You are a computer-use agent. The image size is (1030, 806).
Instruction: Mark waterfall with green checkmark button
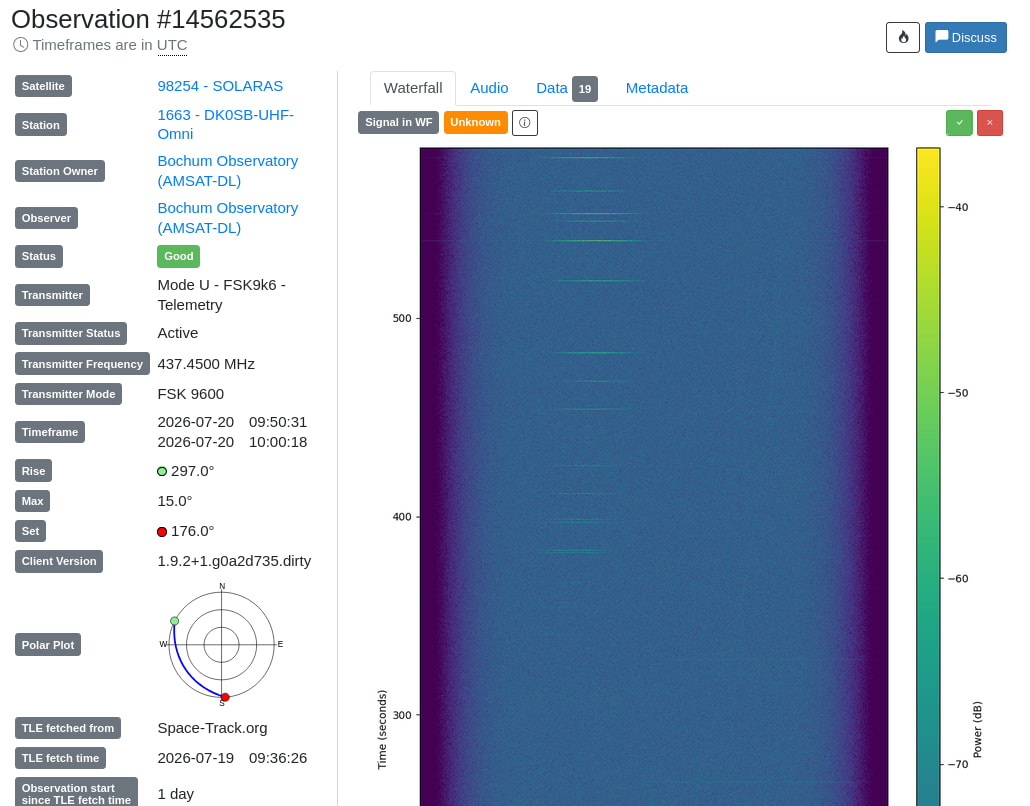coord(959,123)
